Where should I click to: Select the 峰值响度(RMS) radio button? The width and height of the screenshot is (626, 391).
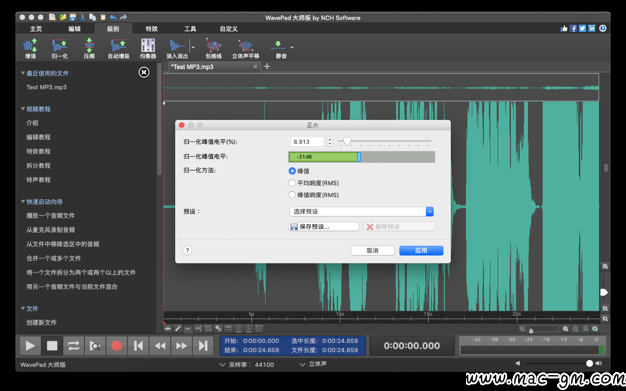(292, 195)
